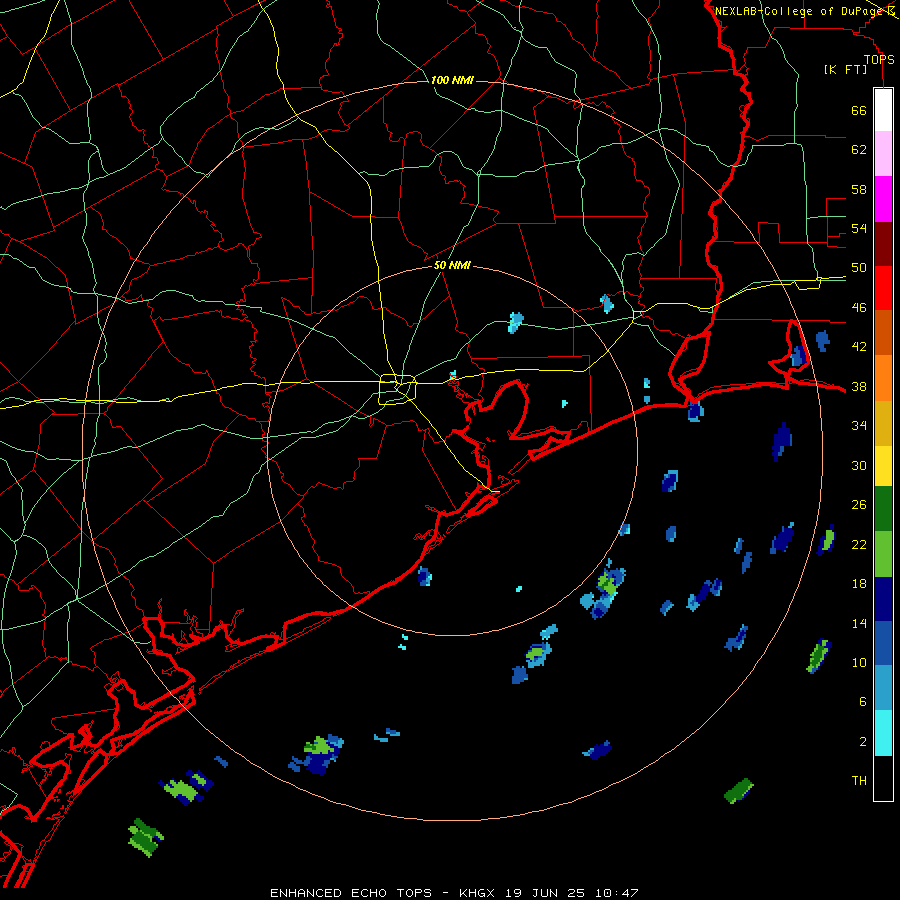Select the 62 value on the legend
The width and height of the screenshot is (900, 900).
point(859,150)
